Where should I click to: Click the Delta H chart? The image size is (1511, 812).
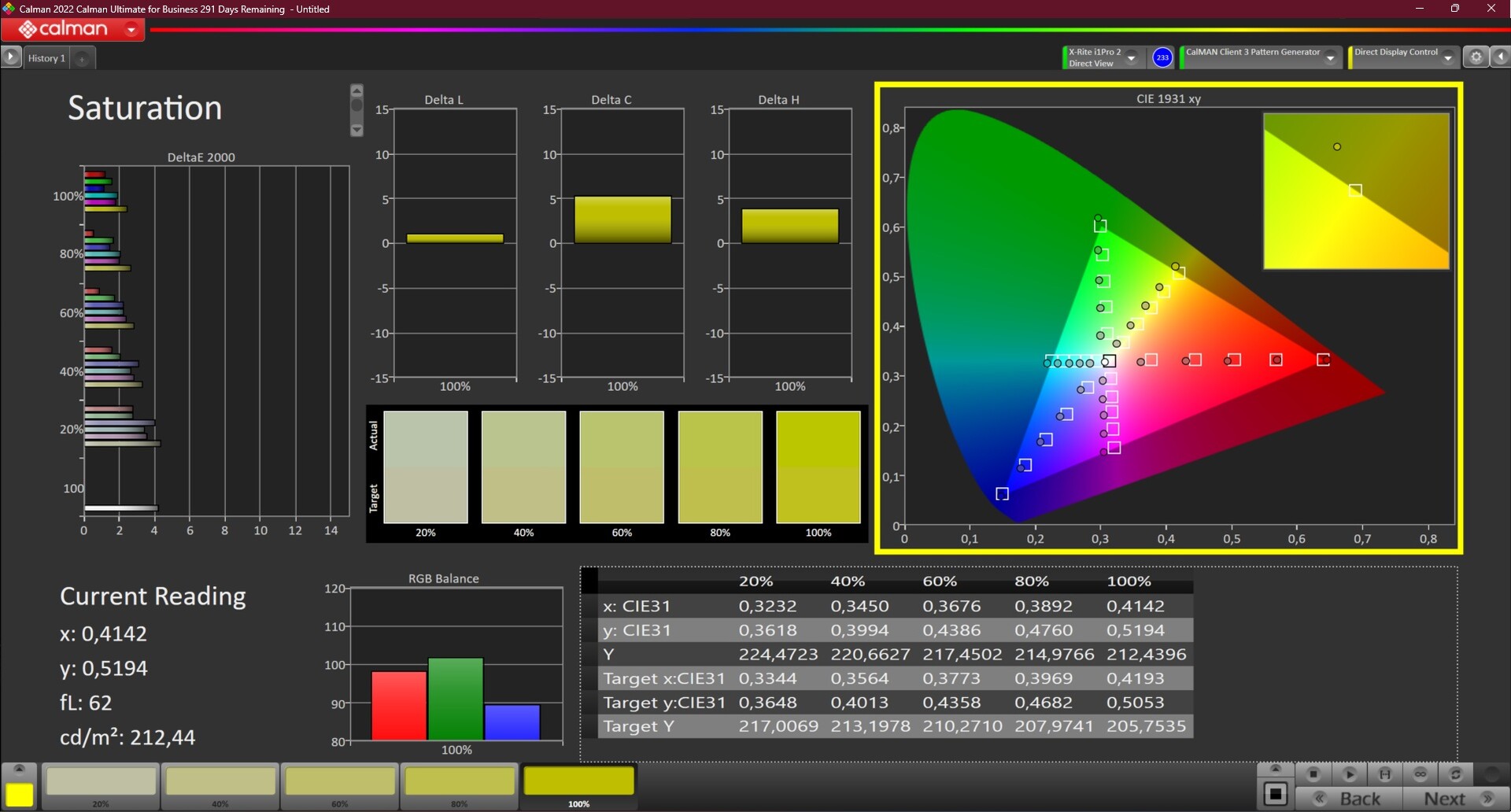click(790, 244)
